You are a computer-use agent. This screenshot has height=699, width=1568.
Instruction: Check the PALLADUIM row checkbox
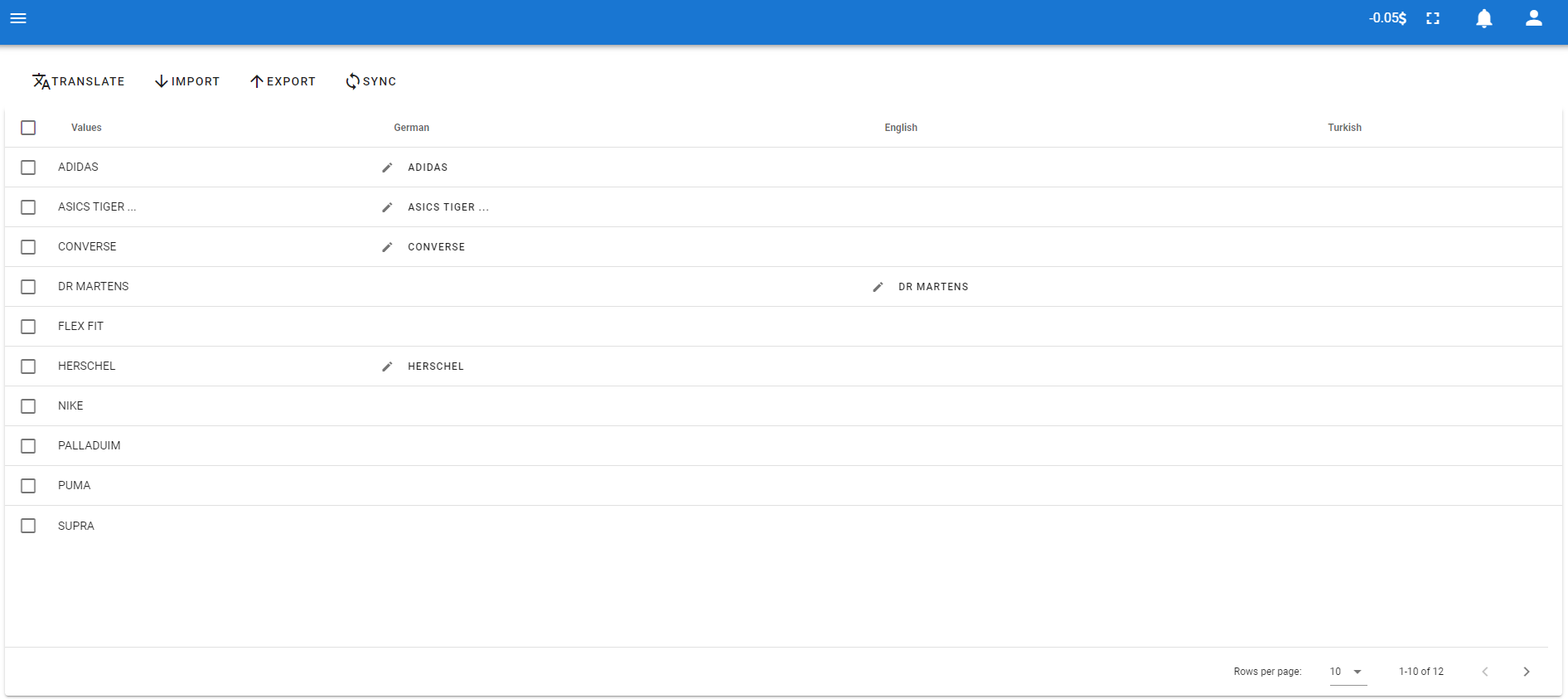(x=28, y=446)
